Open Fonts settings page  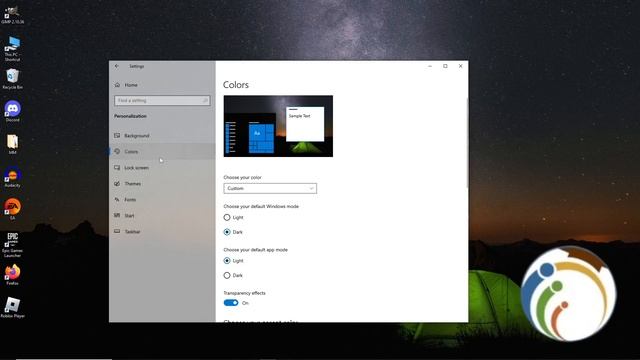(162, 200)
